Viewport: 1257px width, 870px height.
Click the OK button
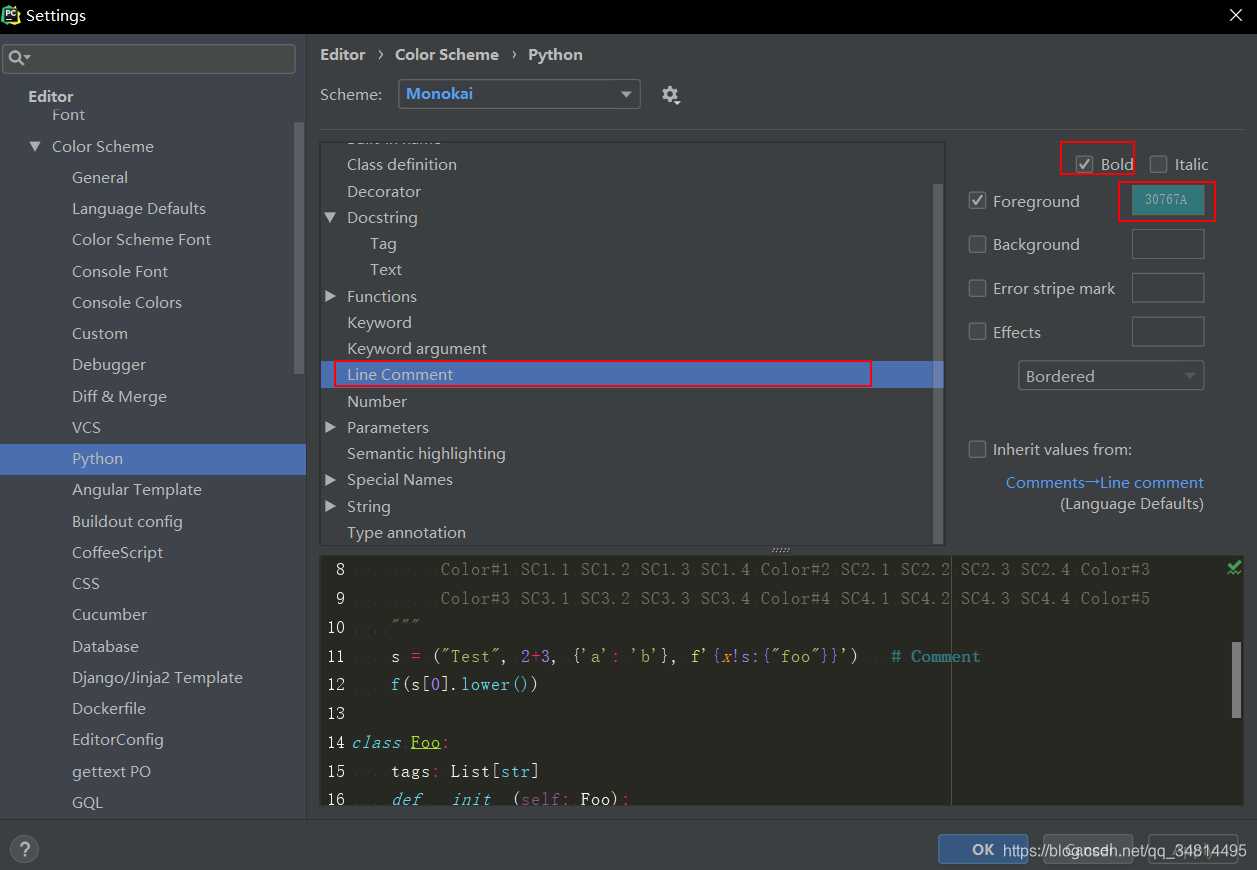click(x=983, y=849)
